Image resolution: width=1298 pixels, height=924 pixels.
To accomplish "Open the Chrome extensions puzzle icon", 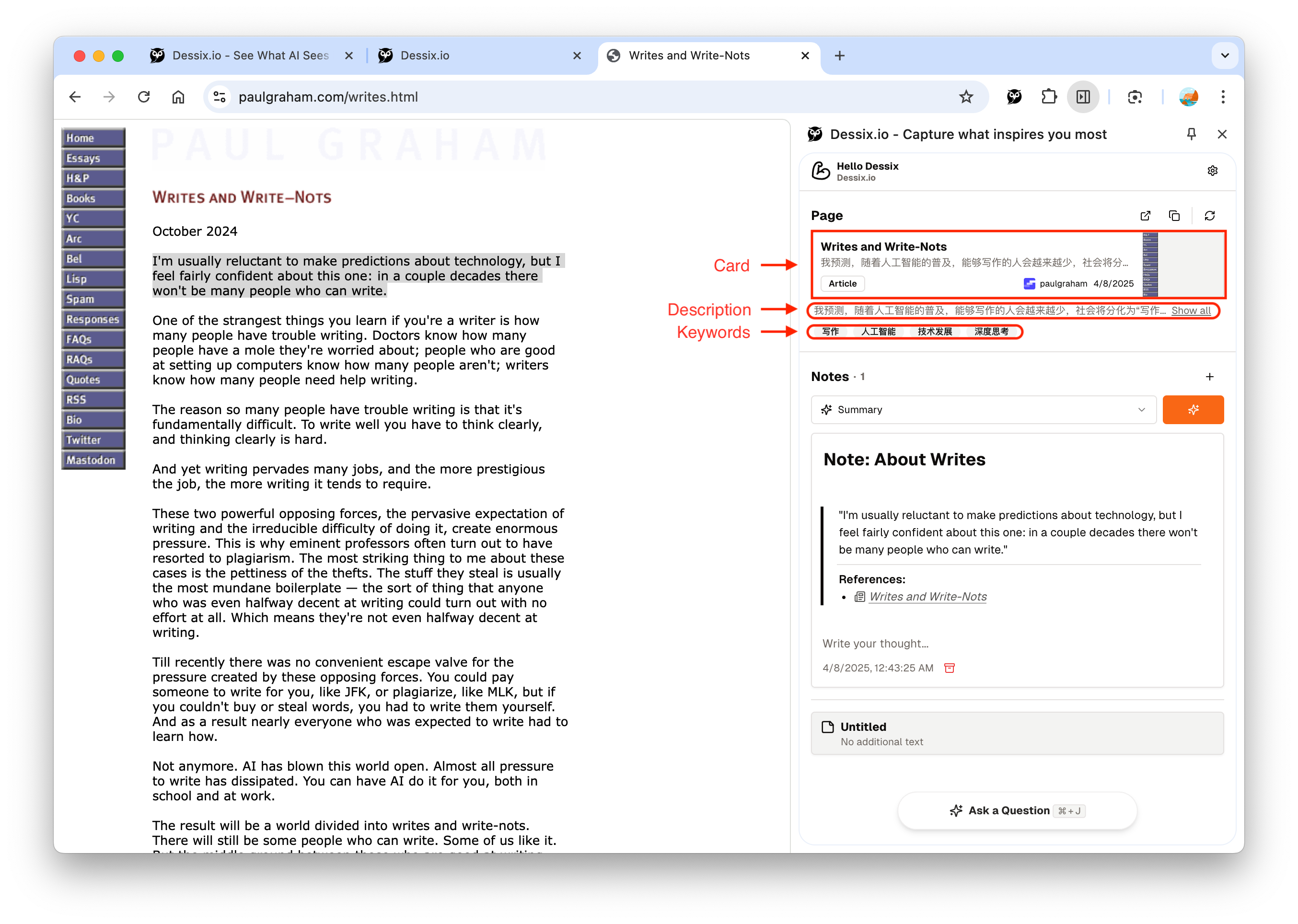I will pyautogui.click(x=1048, y=97).
